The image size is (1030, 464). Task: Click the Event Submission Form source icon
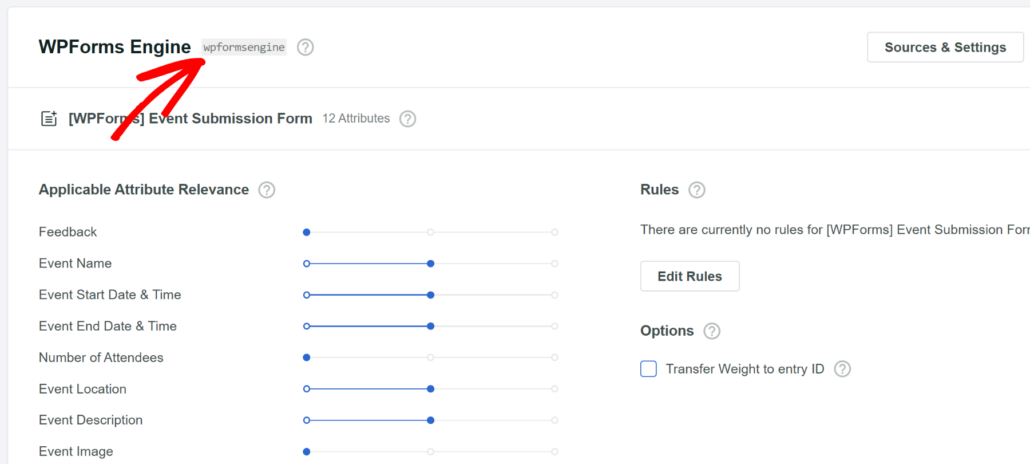48,119
